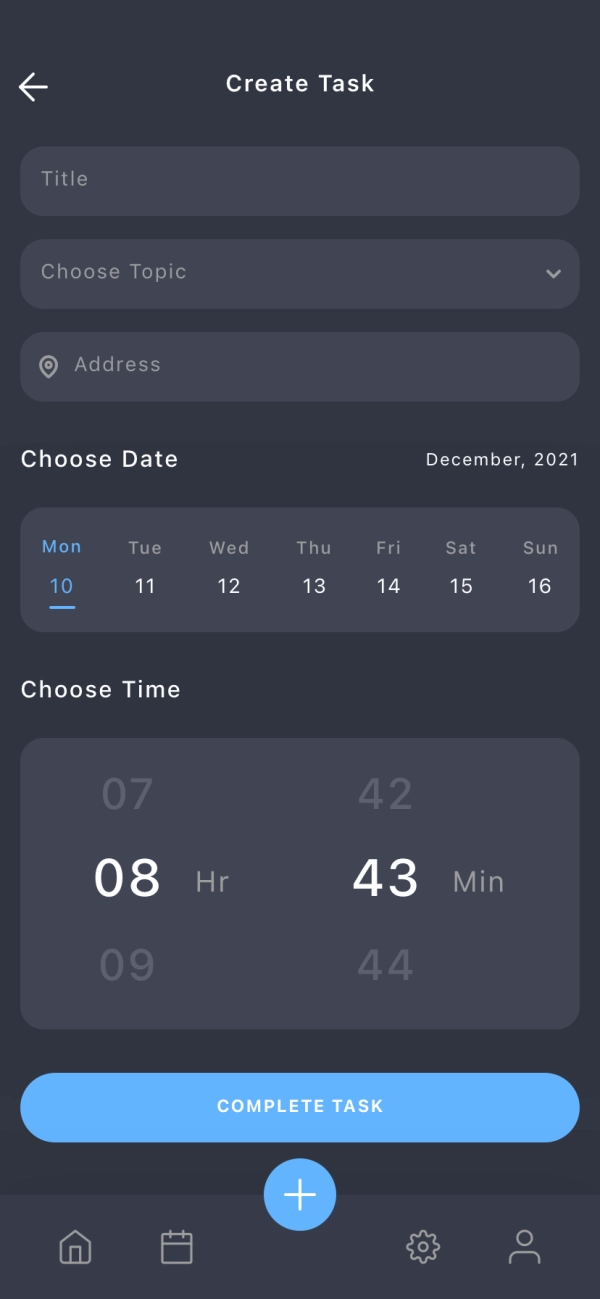
Task: Open the home screen icon
Action: click(75, 1247)
